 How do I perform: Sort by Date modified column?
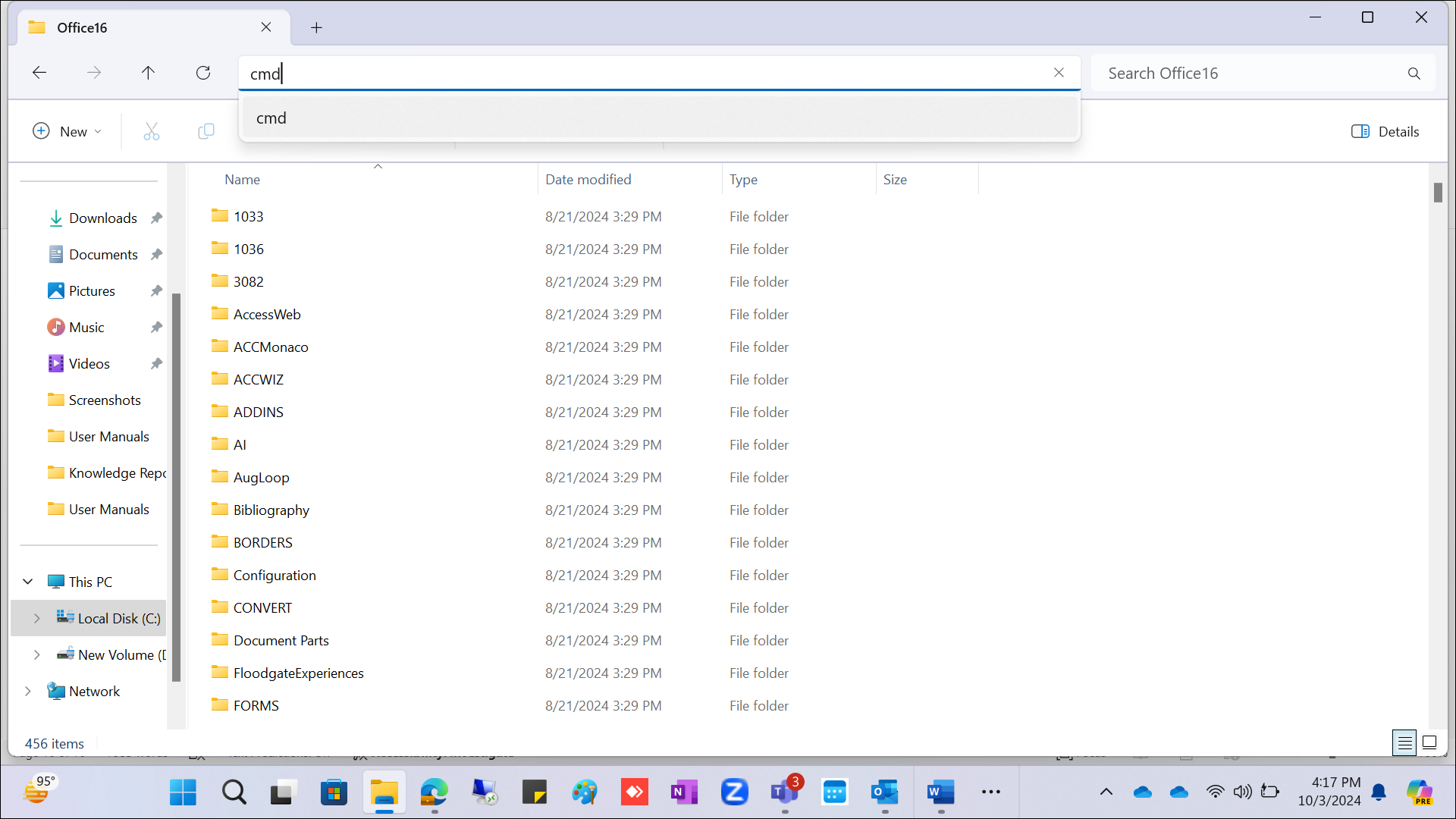point(588,180)
